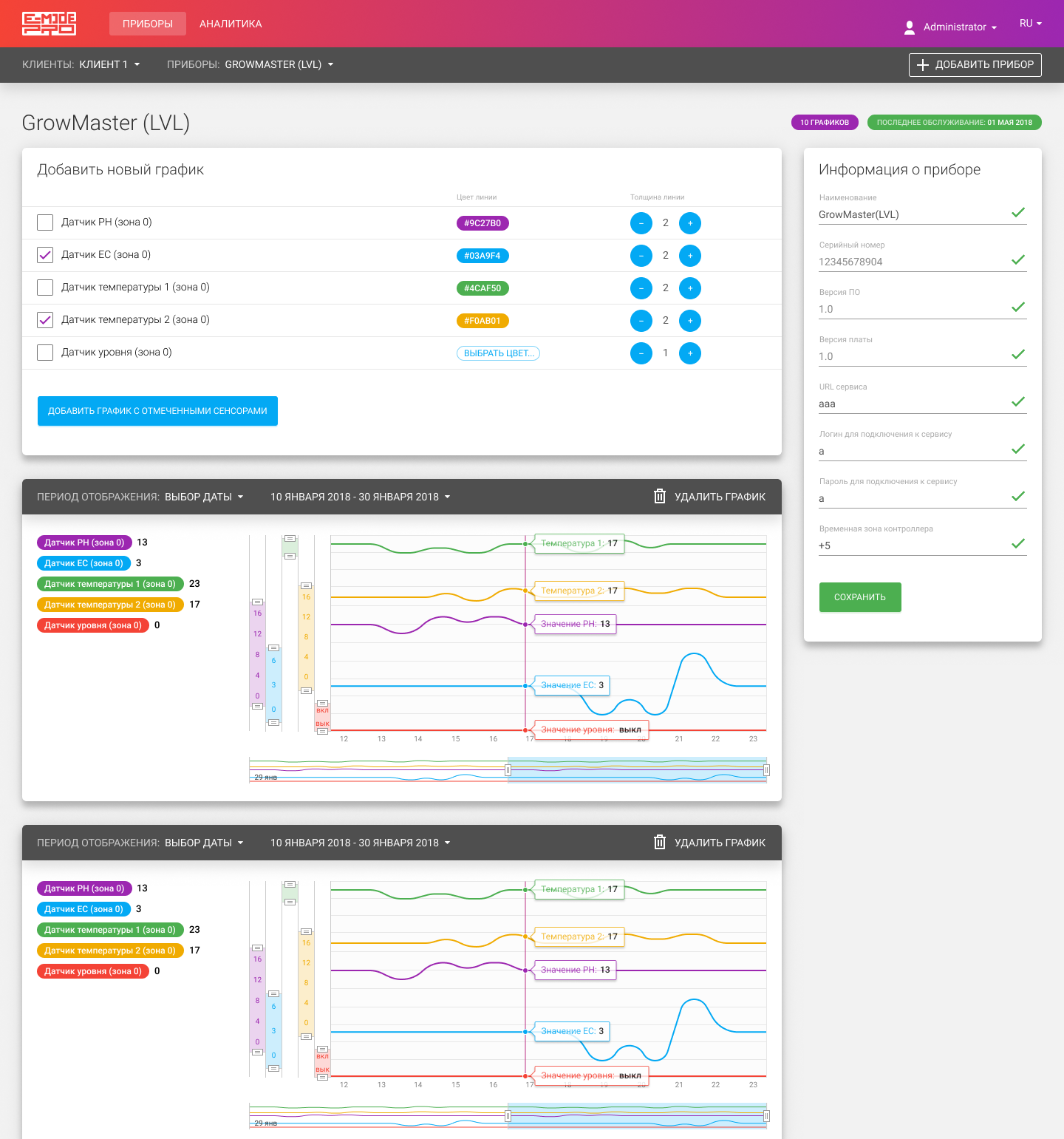Click the checkmark beside Наименование field
Viewport: 1064px width, 1139px height.
pyautogui.click(x=1018, y=213)
